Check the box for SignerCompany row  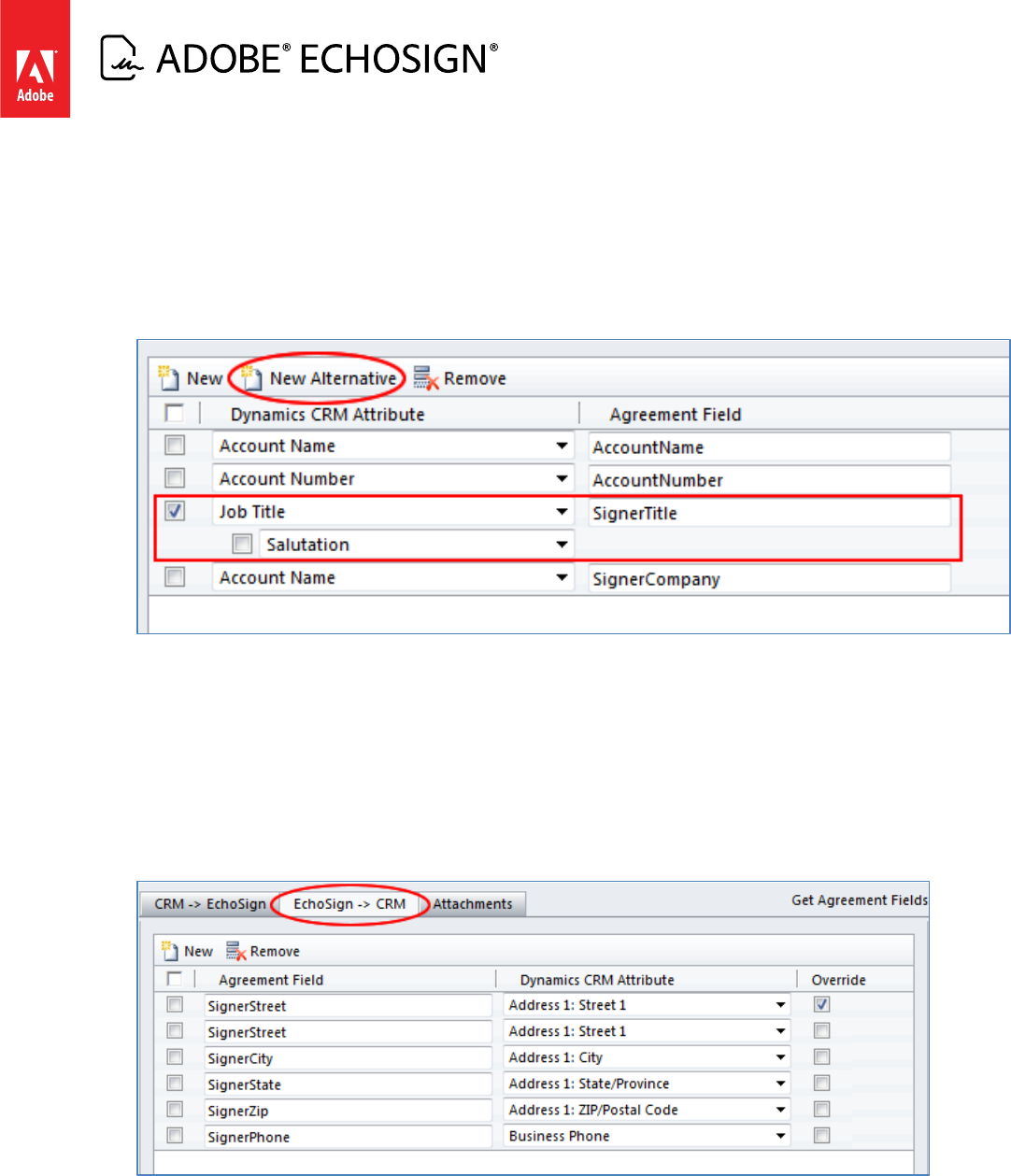[175, 577]
